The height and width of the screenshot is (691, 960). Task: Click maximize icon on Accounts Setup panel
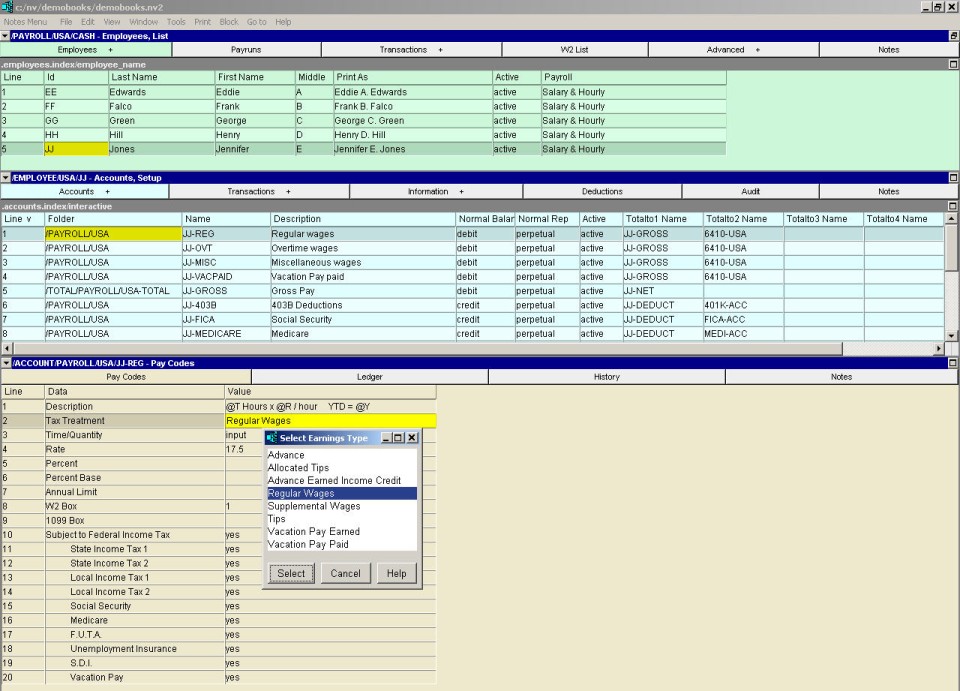pos(953,177)
